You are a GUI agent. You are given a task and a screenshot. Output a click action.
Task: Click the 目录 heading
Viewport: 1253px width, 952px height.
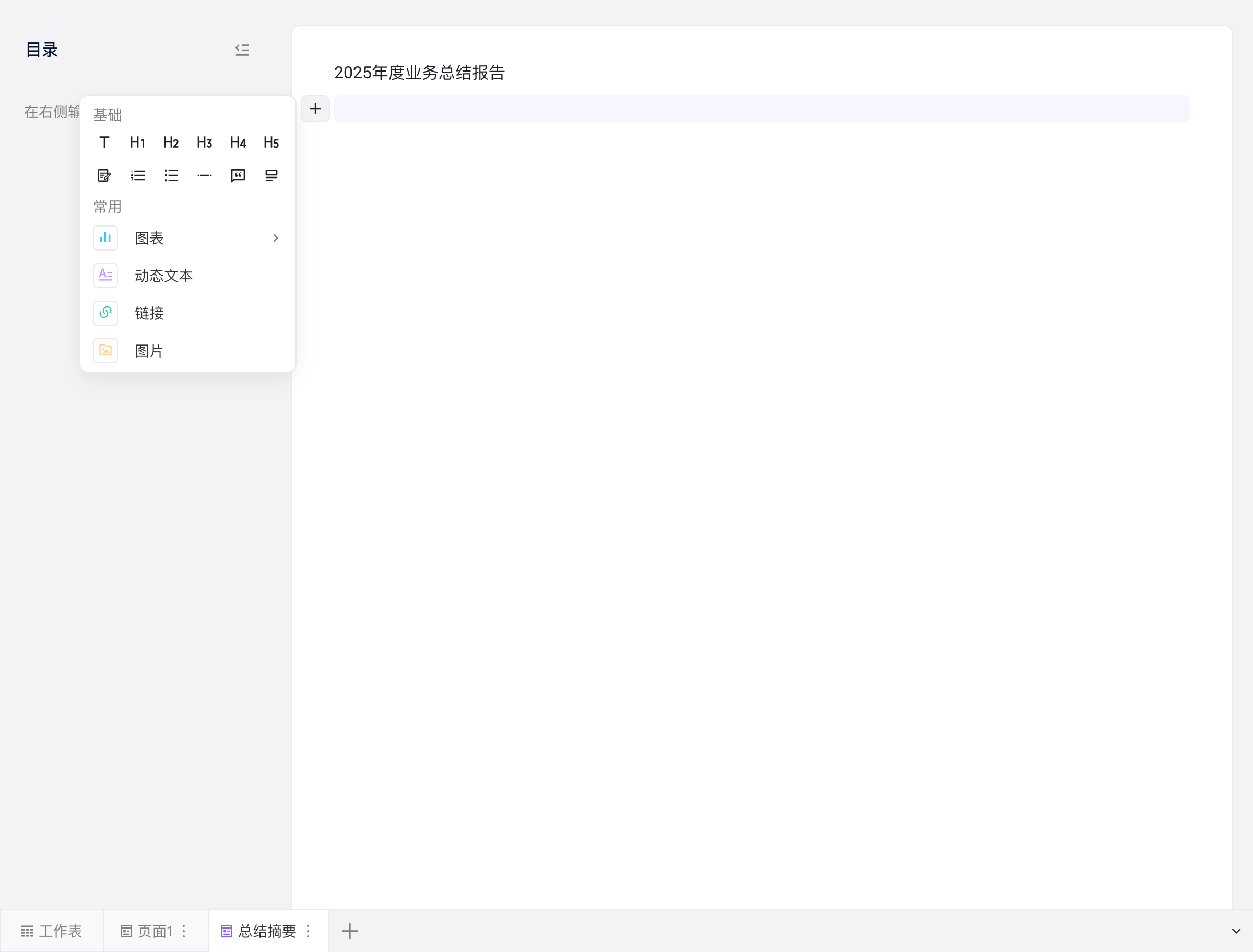[42, 50]
